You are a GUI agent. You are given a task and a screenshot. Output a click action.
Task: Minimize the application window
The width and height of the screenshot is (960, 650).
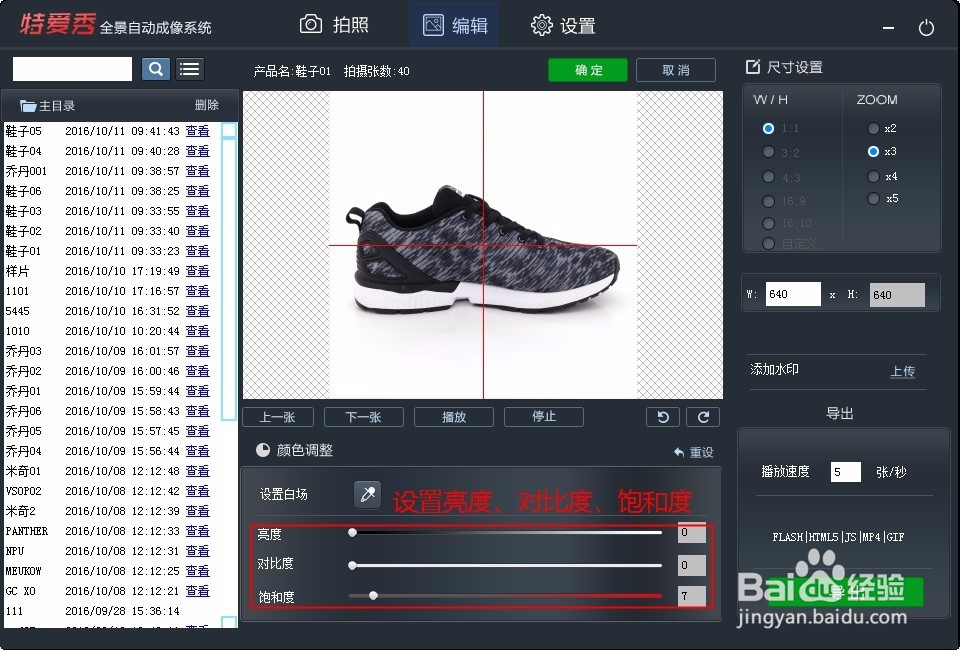coord(888,28)
